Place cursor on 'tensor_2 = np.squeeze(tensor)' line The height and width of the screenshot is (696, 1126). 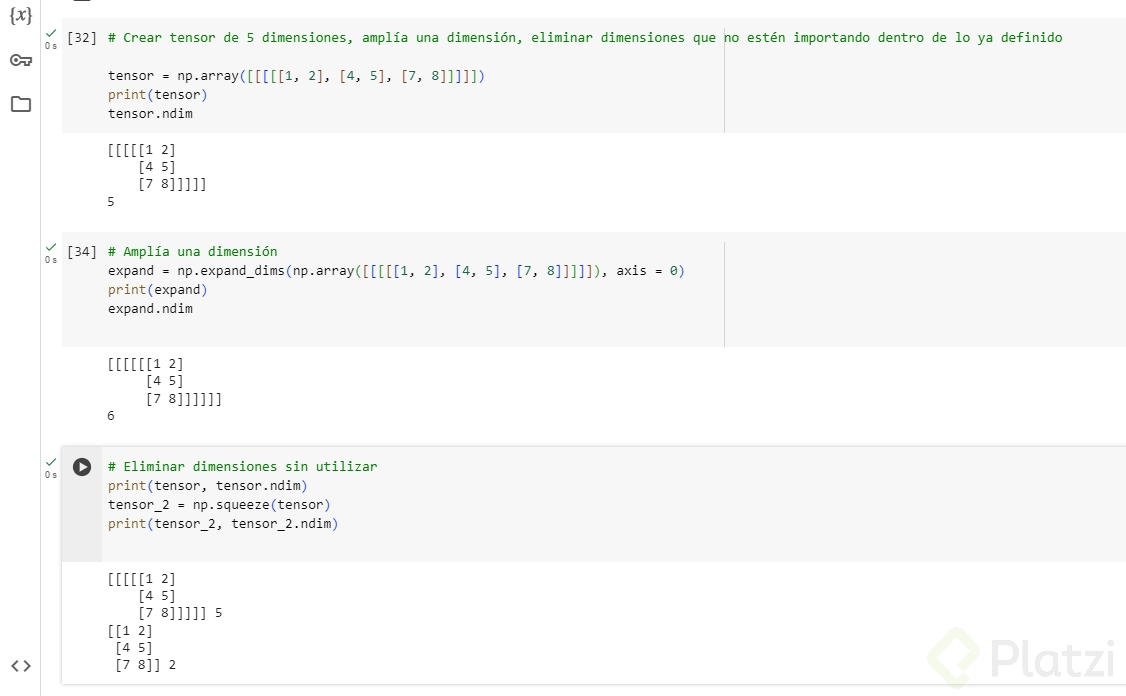click(219, 505)
